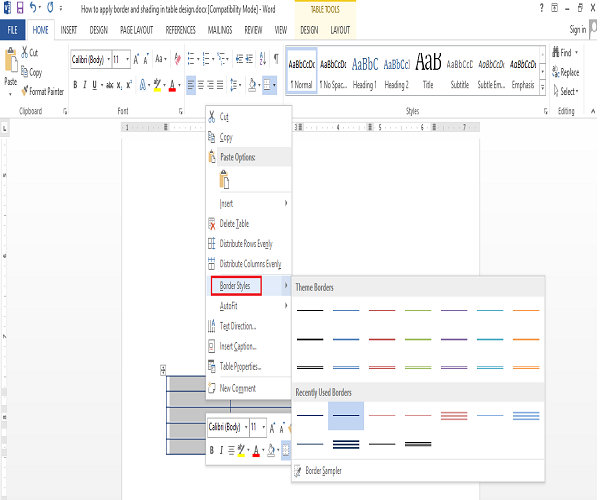Screen dimensions: 600x500
Task: Open the ribbon font size dropdown
Action: click(x=127, y=59)
